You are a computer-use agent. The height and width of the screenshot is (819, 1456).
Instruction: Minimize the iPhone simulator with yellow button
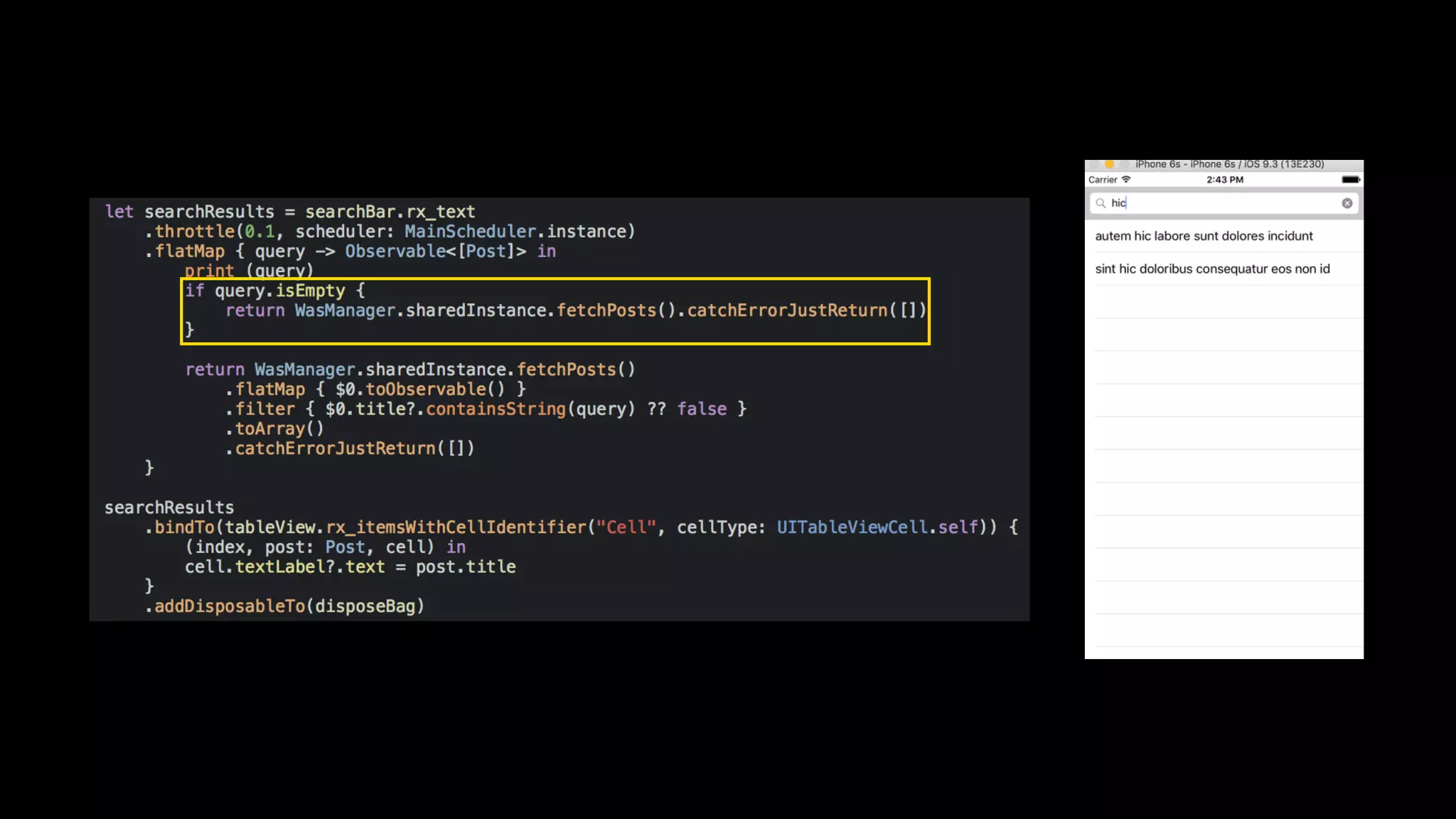coord(1109,164)
